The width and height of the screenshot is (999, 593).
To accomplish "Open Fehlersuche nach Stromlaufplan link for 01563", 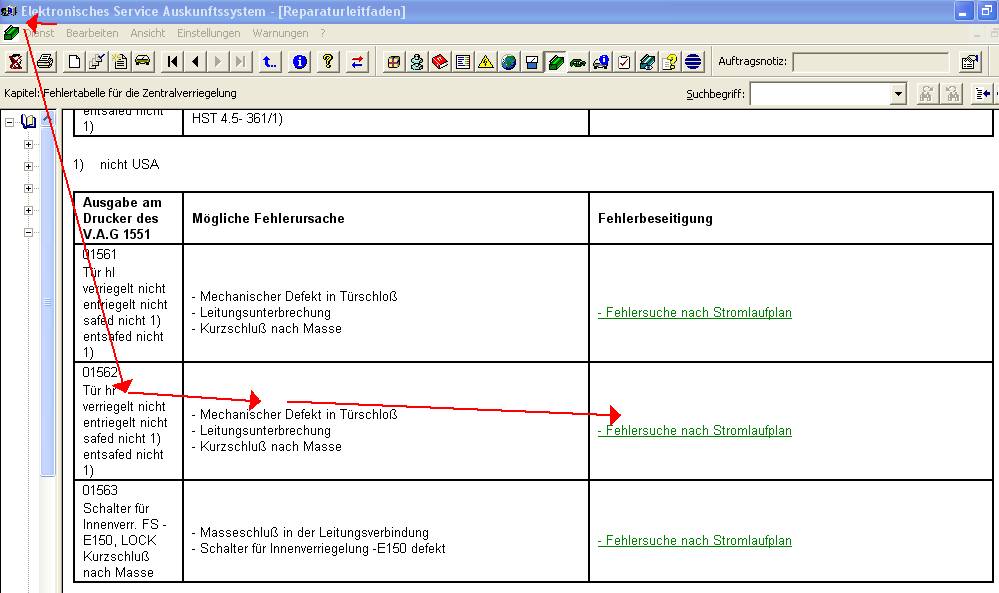I will (x=695, y=541).
